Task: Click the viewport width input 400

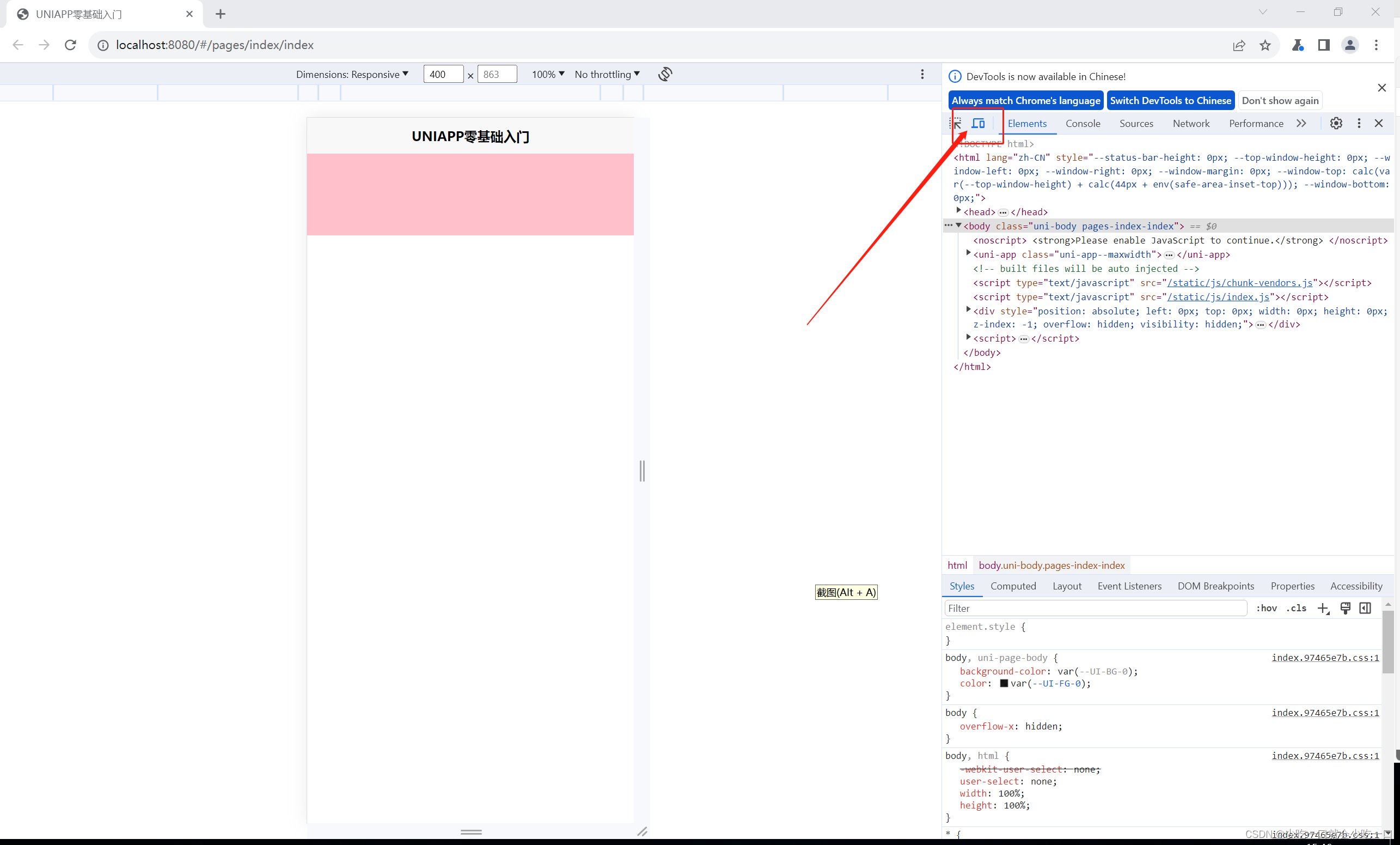Action: point(444,75)
